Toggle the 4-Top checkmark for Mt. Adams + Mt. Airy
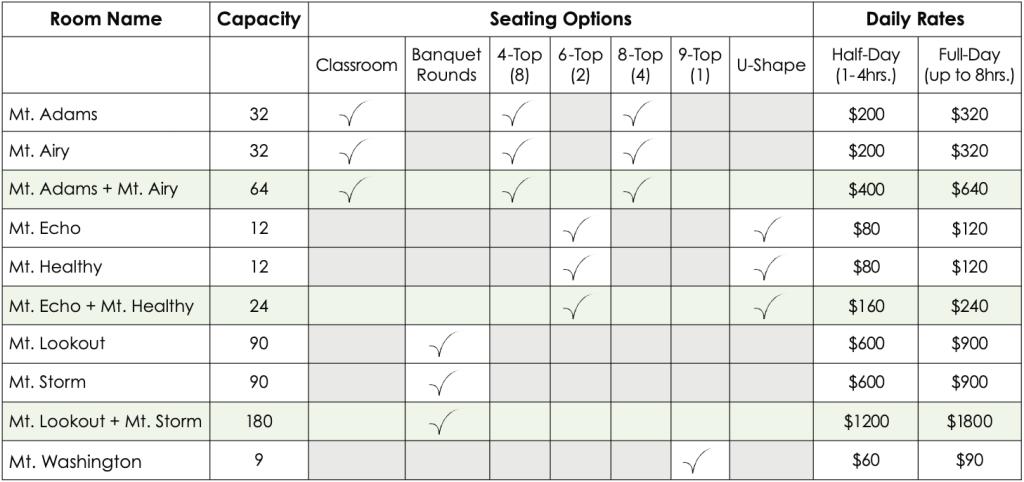The height and width of the screenshot is (482, 1024). pos(515,190)
